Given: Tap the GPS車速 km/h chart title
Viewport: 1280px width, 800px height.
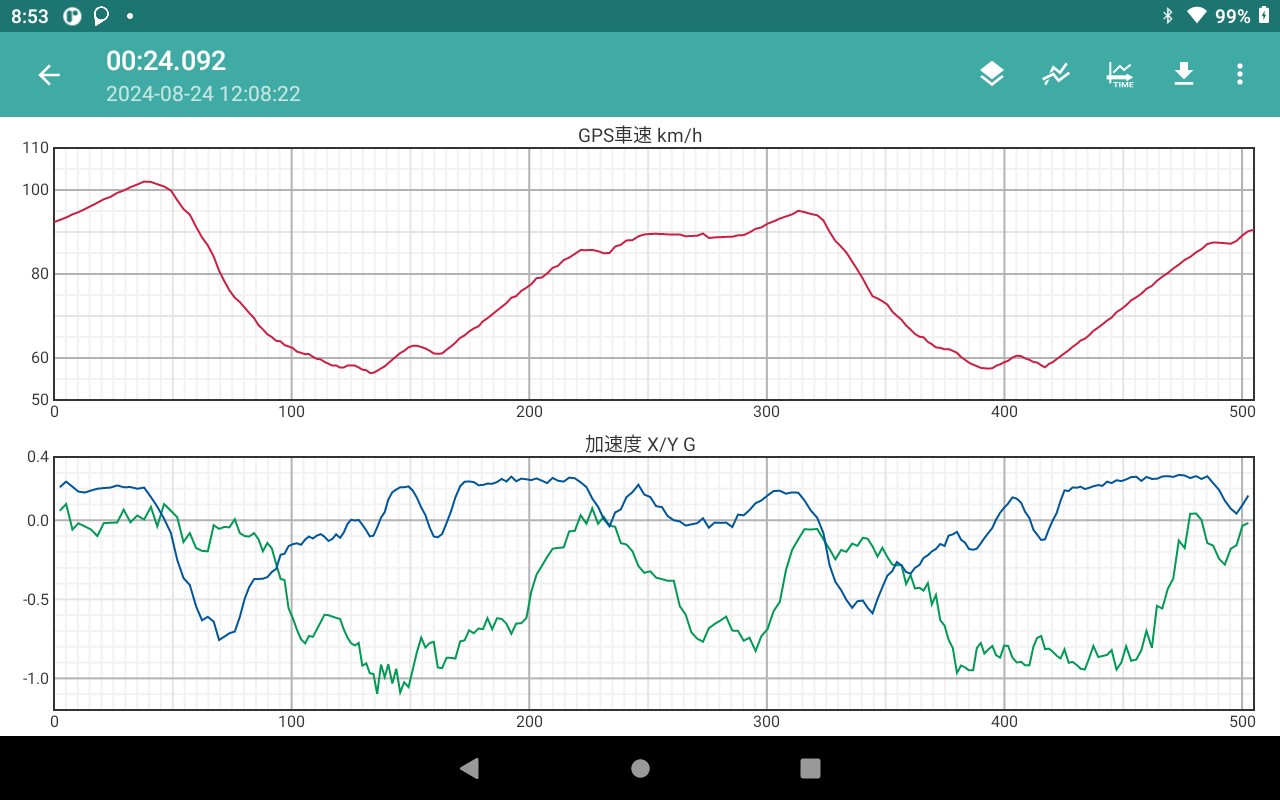Looking at the screenshot, I should pos(640,136).
